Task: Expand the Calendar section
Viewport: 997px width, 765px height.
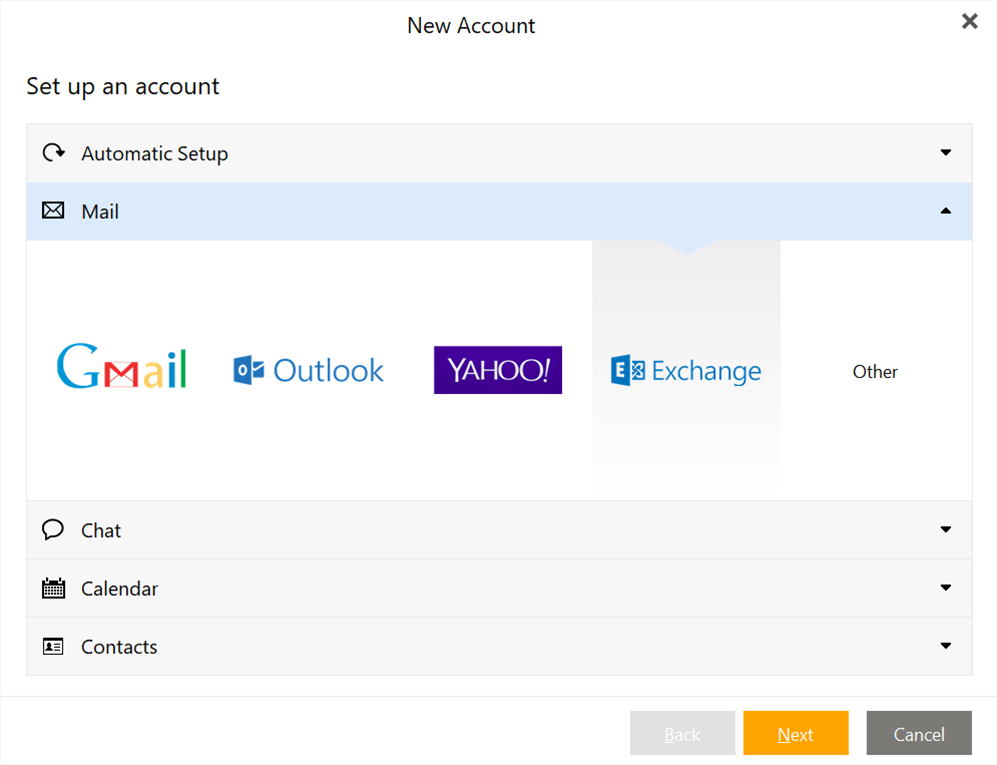Action: coord(945,588)
